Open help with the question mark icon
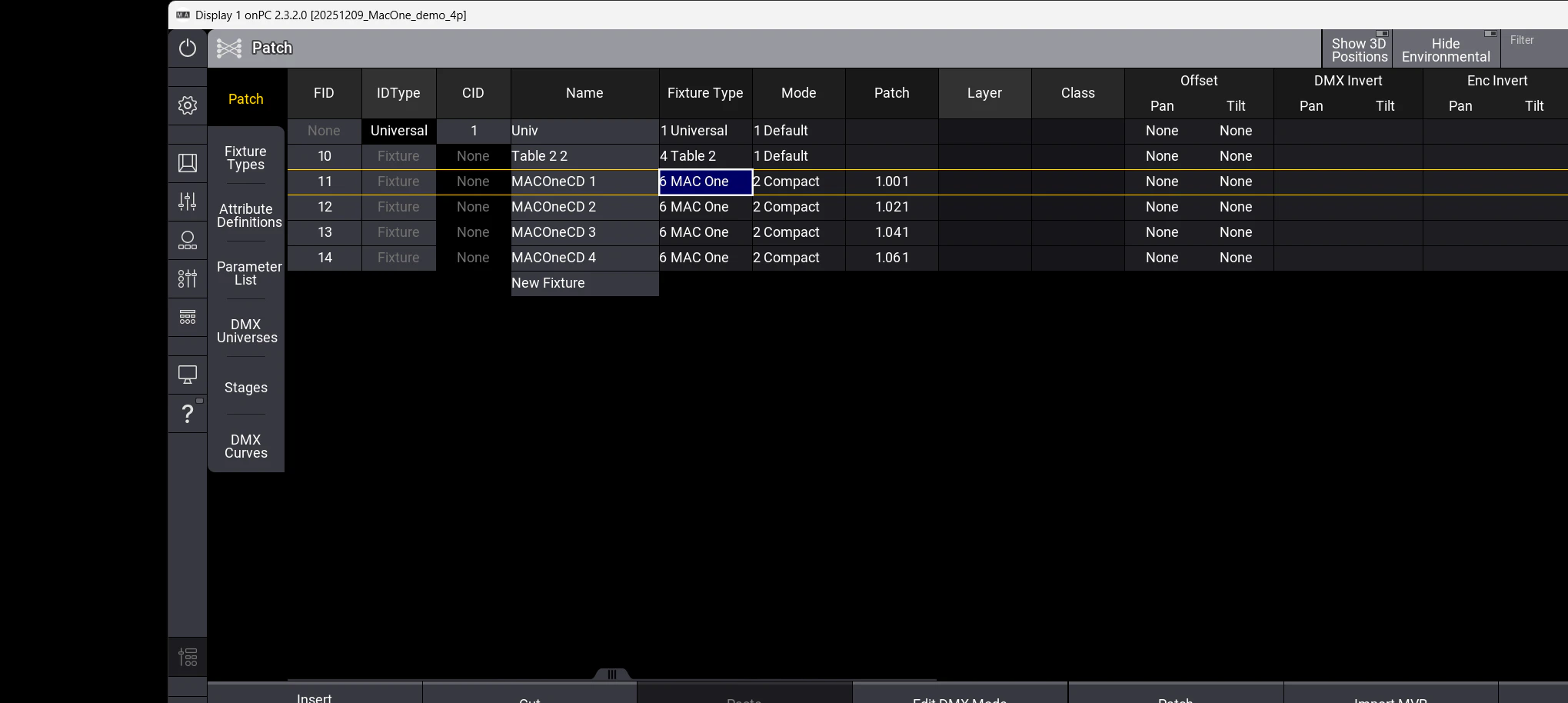The image size is (1568, 703). (x=188, y=414)
